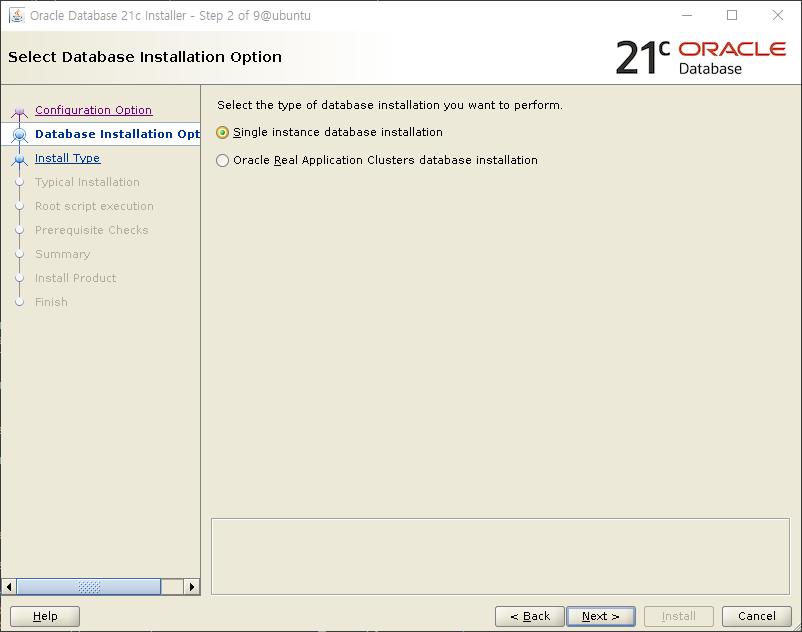Screen dimensions: 802x632
Task: Go to the Install Type step link
Action: point(68,158)
